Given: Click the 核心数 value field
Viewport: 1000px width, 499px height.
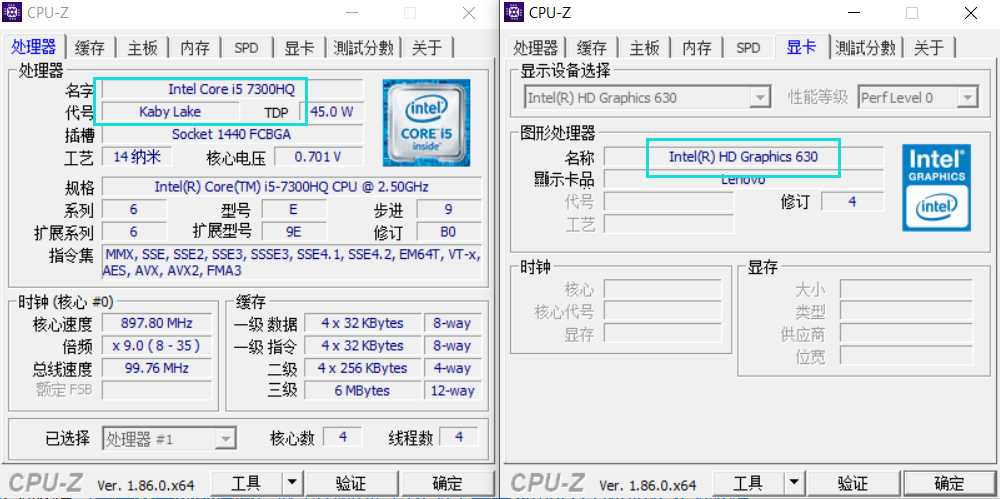Looking at the screenshot, I should pos(342,438).
